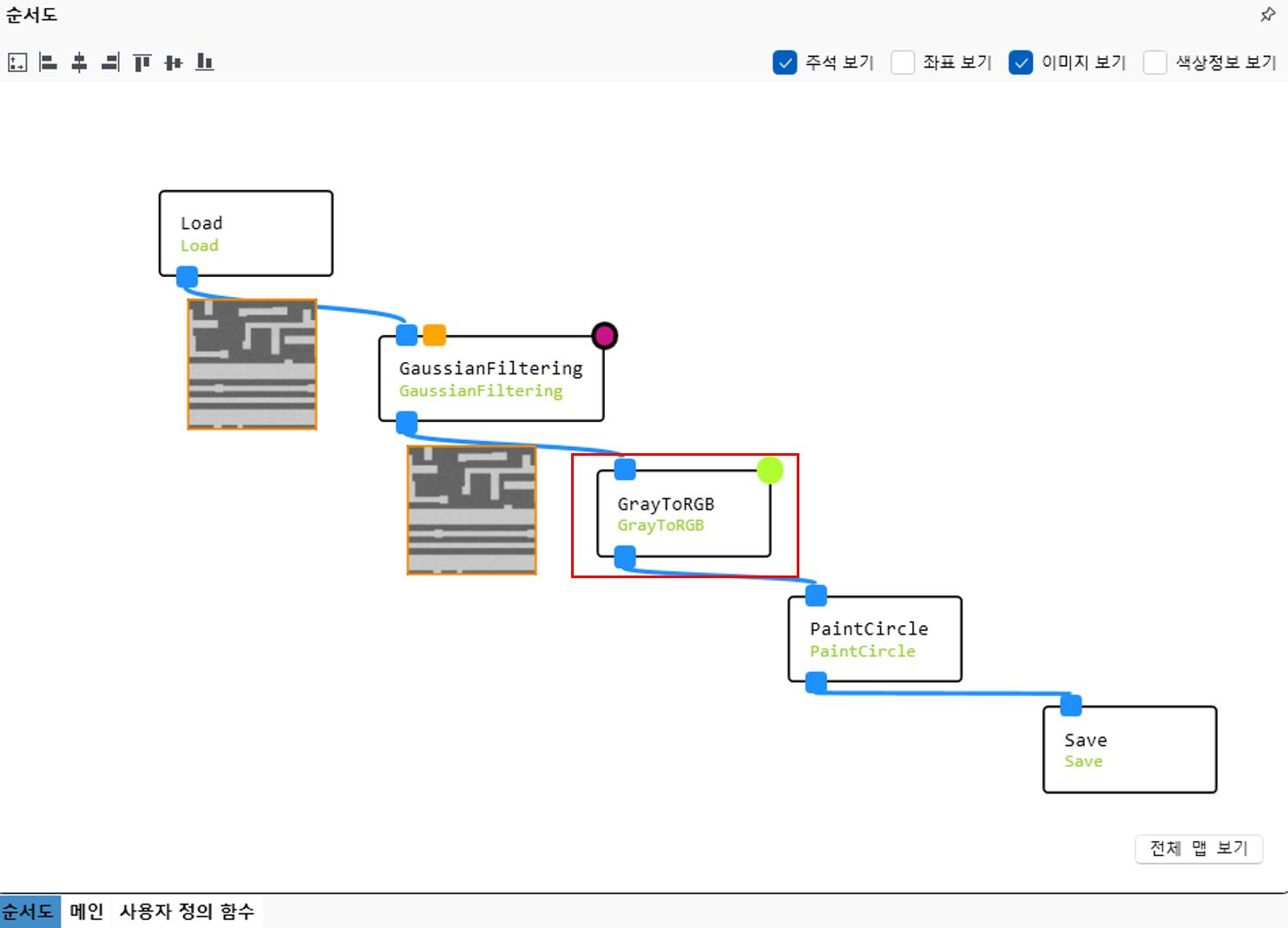1288x928 pixels.
Task: Uncheck the 주석 보기 checkbox
Action: [785, 63]
